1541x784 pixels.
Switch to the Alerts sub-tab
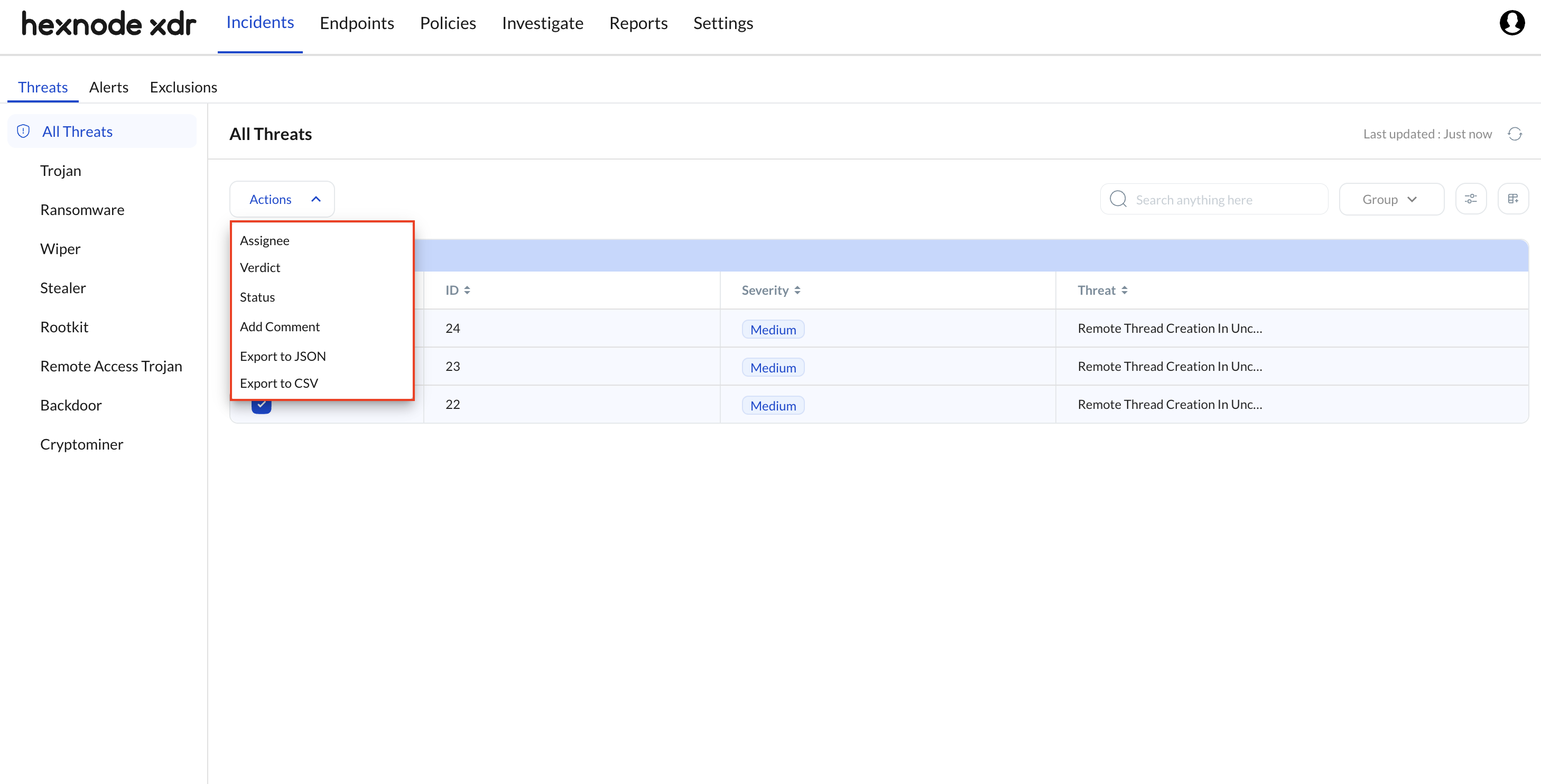pos(108,87)
